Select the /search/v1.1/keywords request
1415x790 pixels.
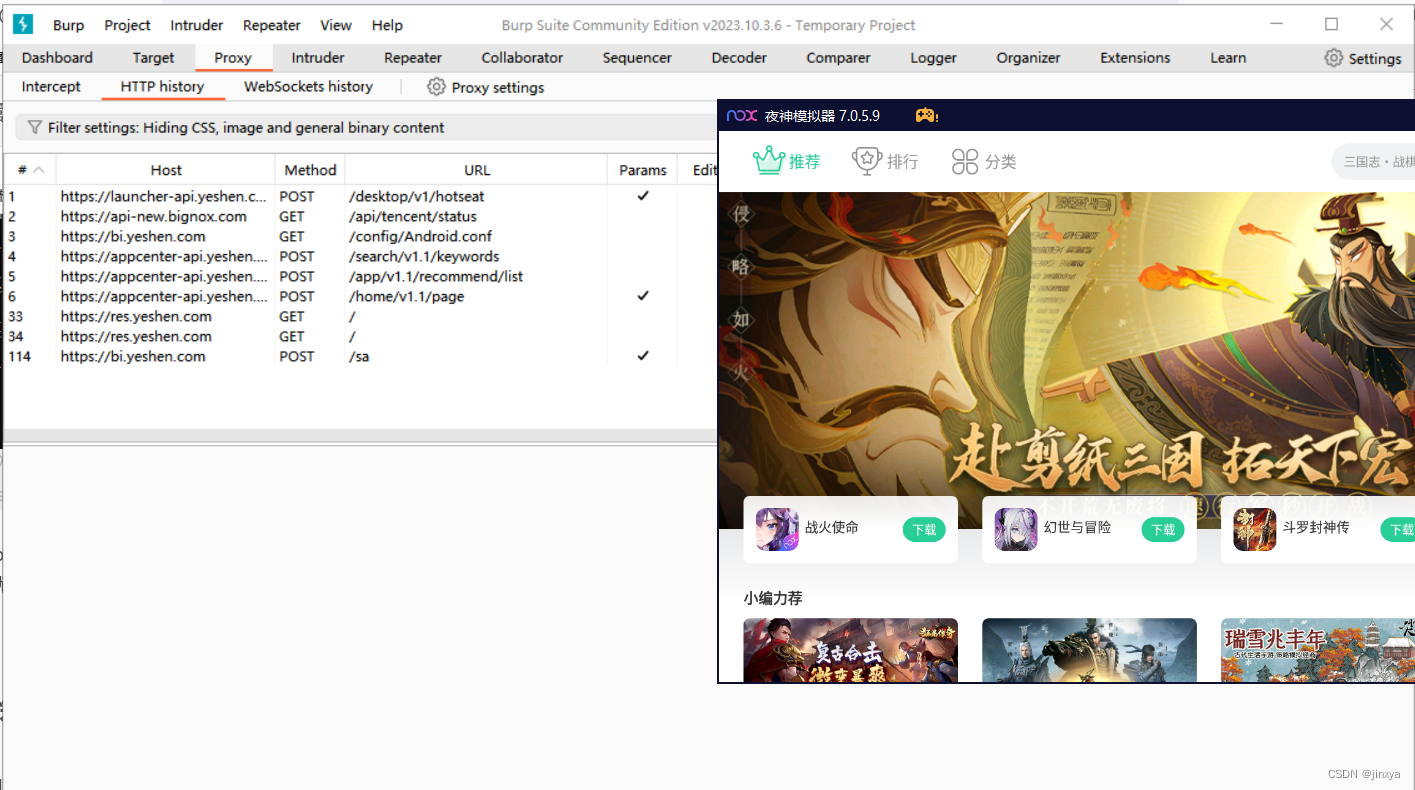point(361,256)
